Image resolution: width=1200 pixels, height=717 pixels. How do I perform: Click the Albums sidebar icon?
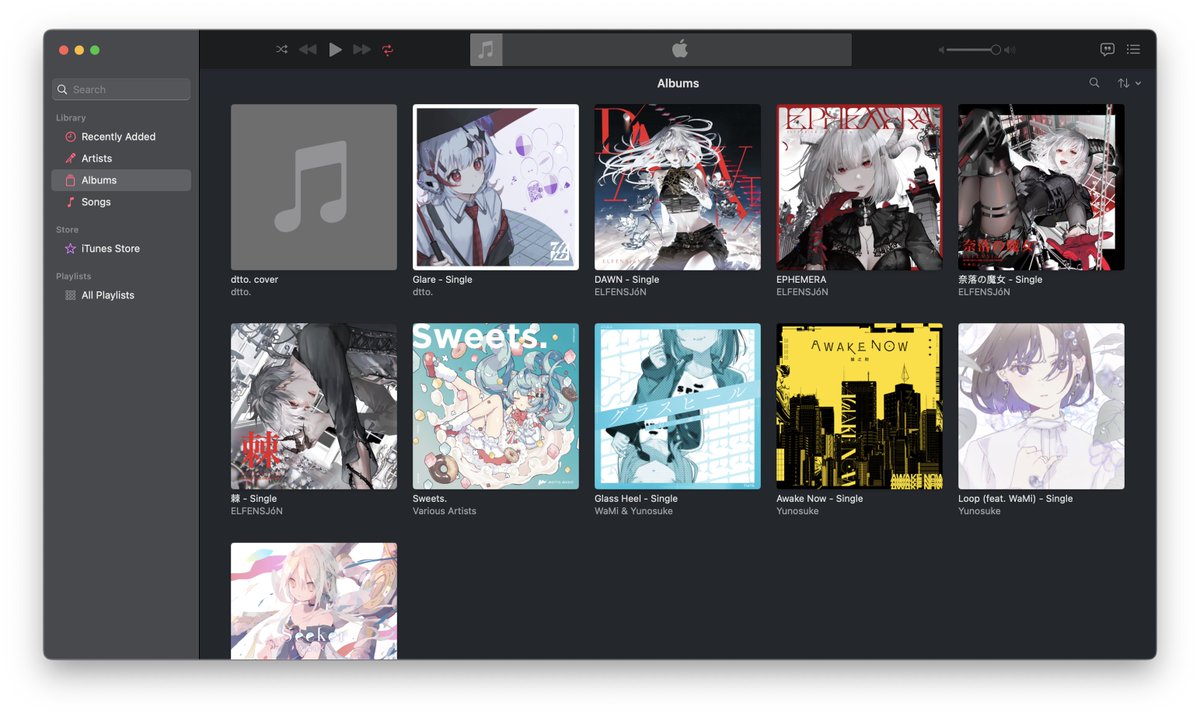tap(70, 180)
